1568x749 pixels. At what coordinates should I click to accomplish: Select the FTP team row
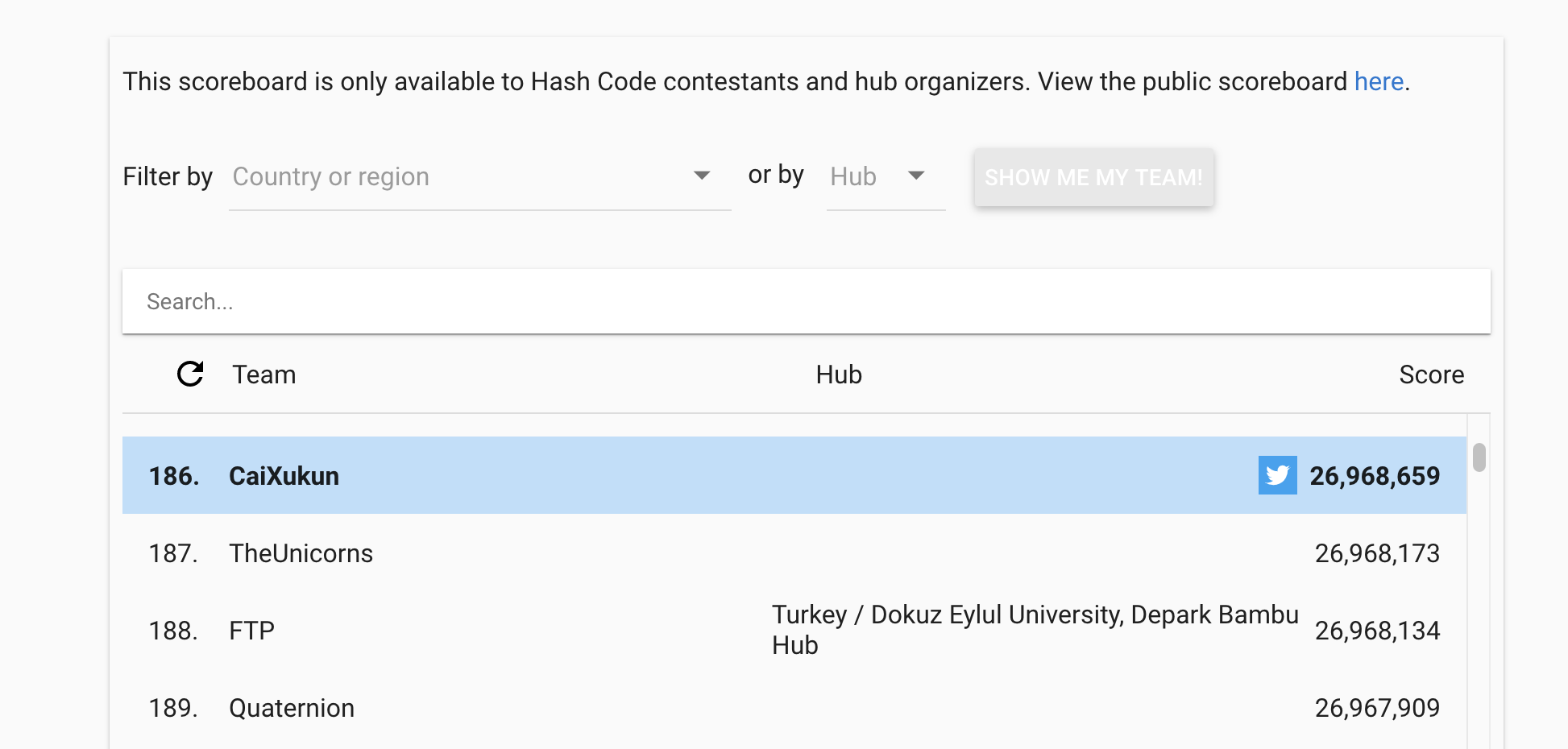pos(794,630)
